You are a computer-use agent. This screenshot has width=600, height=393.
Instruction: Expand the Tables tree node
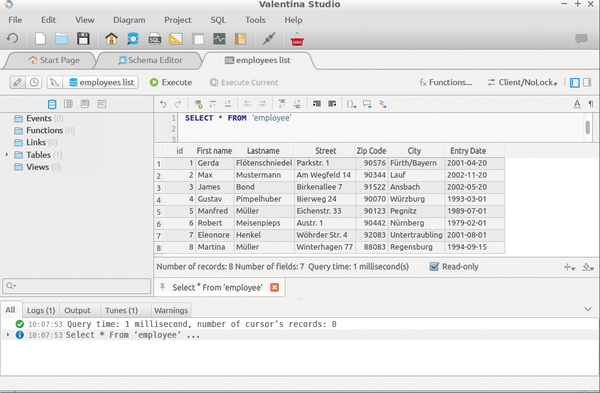(7, 155)
